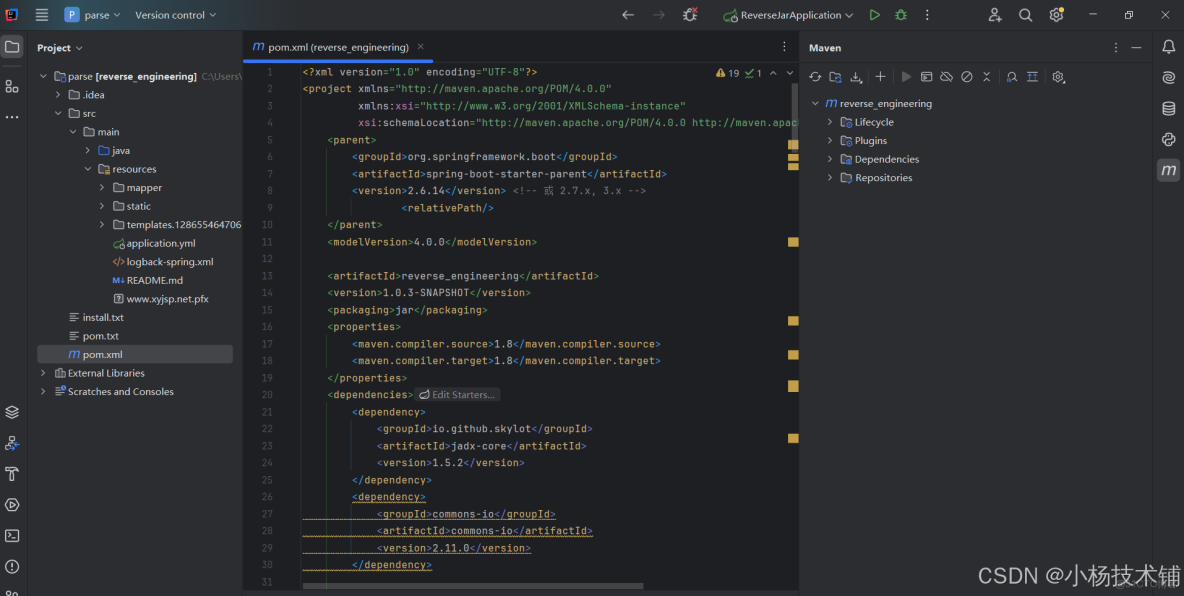This screenshot has width=1184, height=596.
Task: Execute a Maven goal from the toolbar
Action: coord(927,76)
